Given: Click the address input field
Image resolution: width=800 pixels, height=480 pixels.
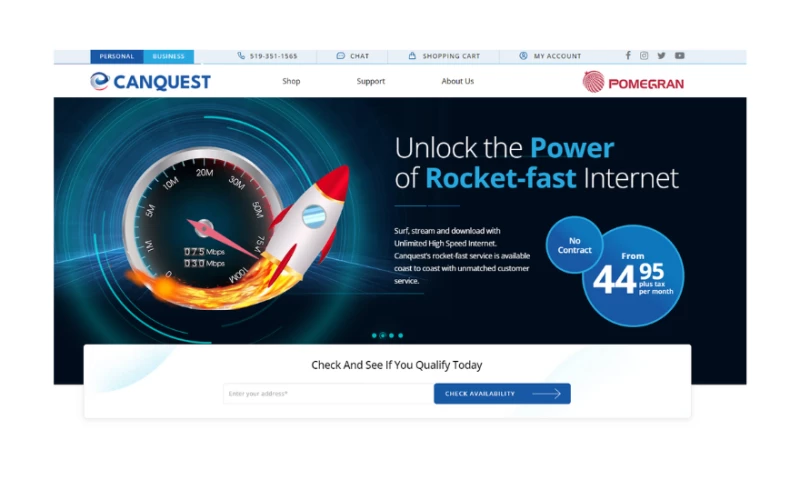Looking at the screenshot, I should 329,393.
